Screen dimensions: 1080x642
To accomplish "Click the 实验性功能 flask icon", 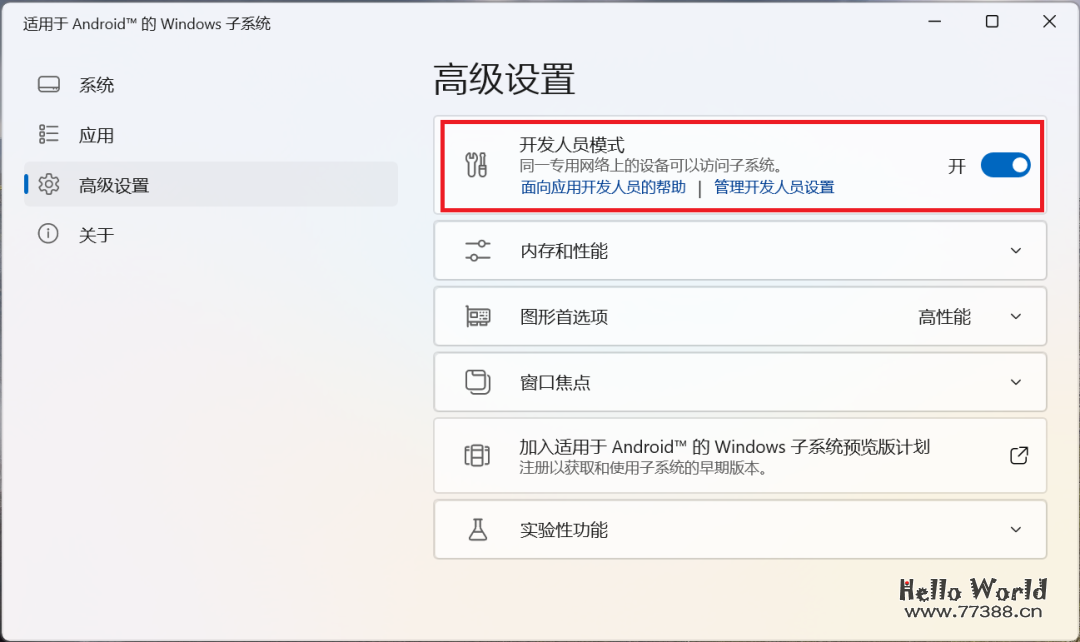I will [x=477, y=530].
